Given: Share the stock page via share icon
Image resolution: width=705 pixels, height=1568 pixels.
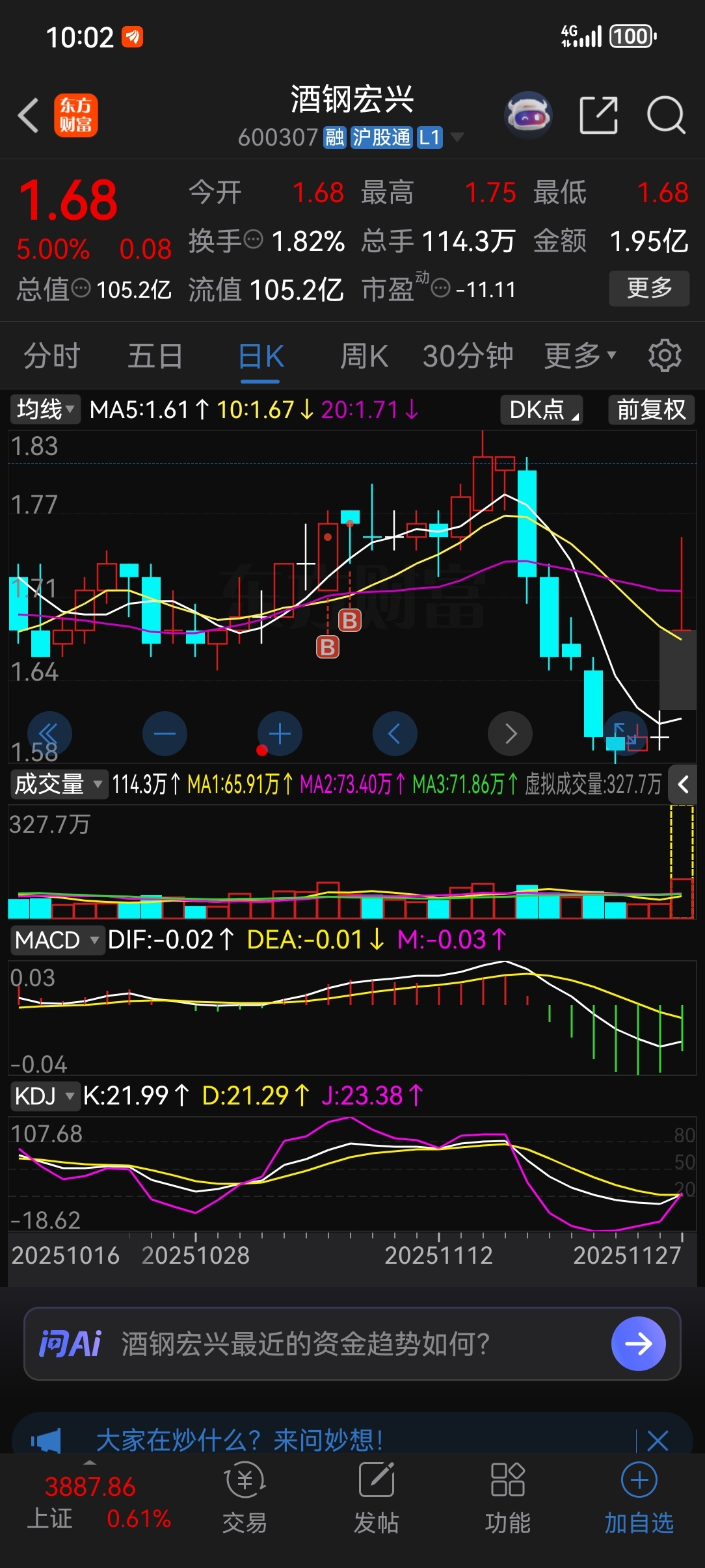Looking at the screenshot, I should (598, 115).
